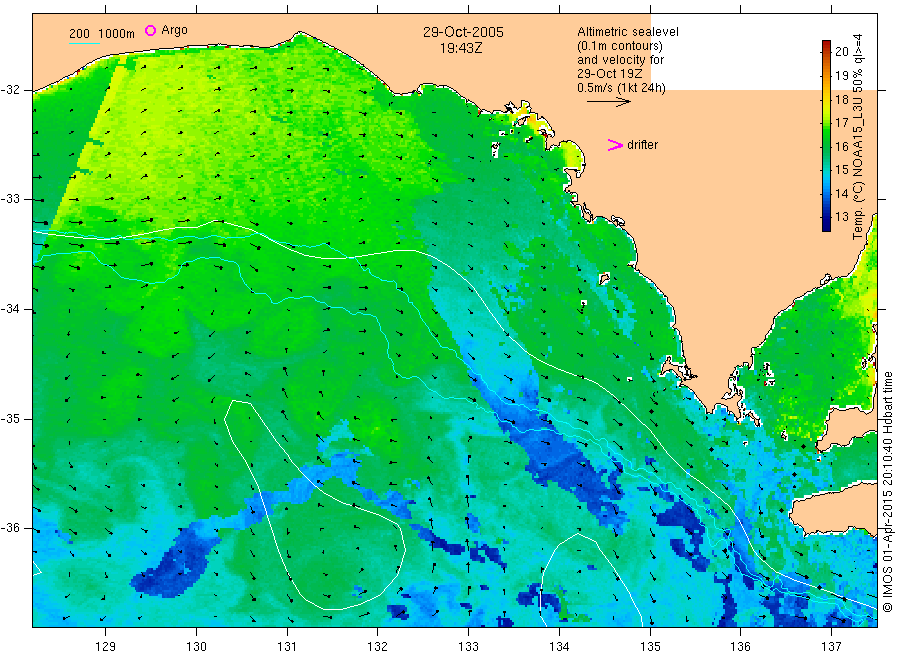Click the color bar value 17
The height and width of the screenshot is (660, 900).
(841, 122)
